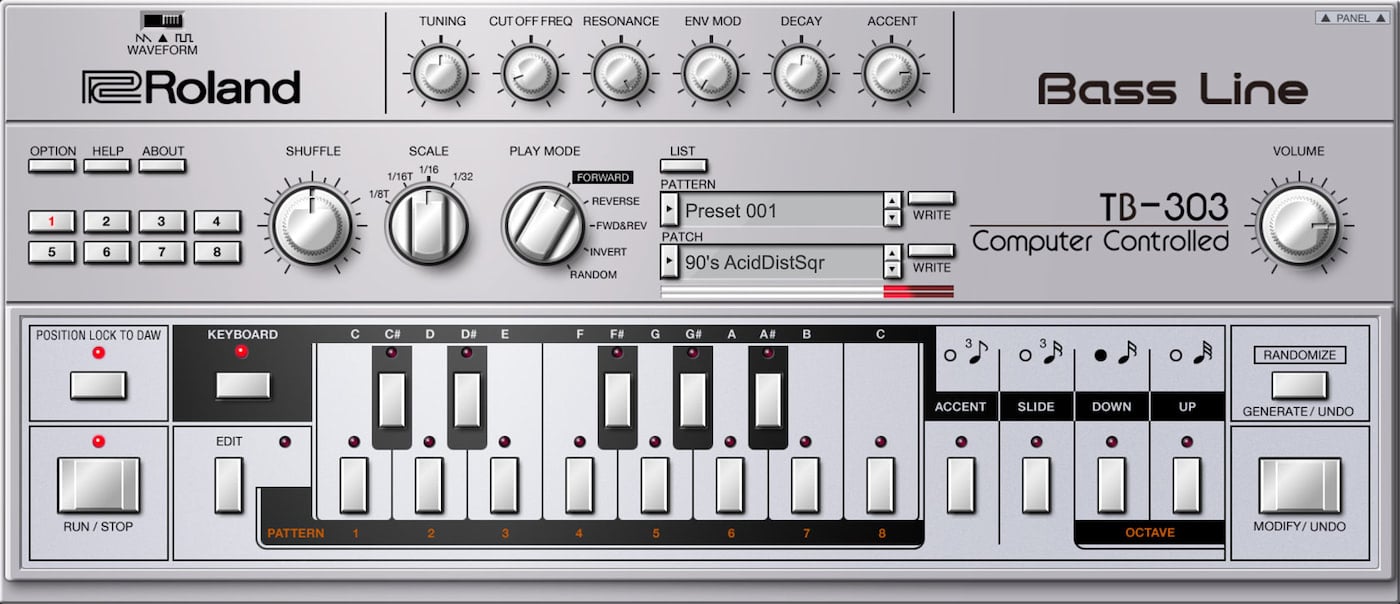Click GENERATE under RANDOMIZE

point(1299,387)
